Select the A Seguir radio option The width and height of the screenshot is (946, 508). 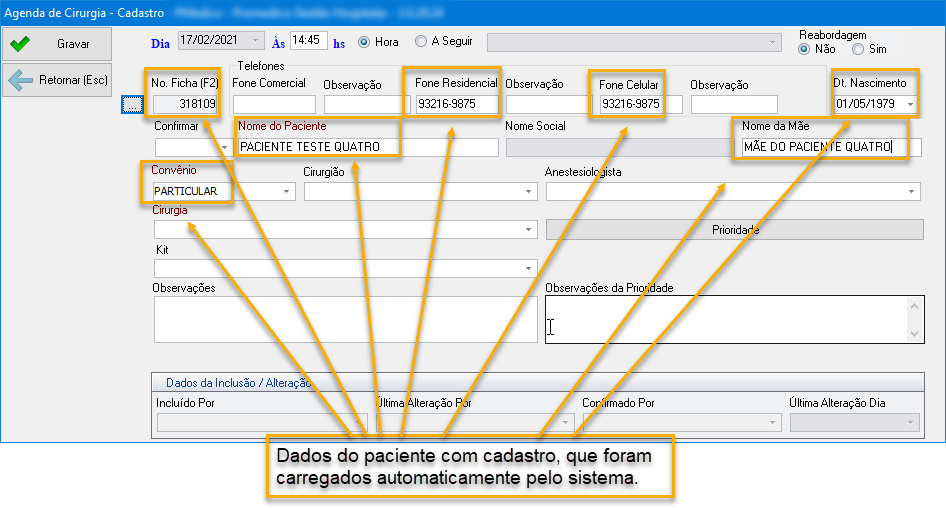point(421,42)
